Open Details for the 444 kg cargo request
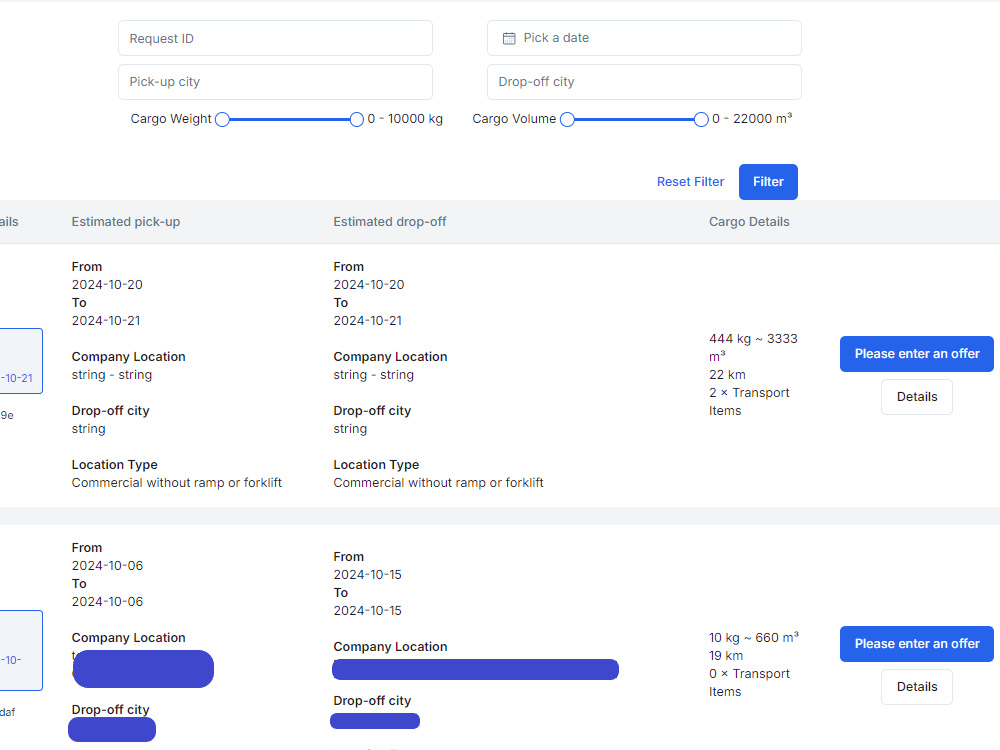The image size is (1000, 750). 916,397
